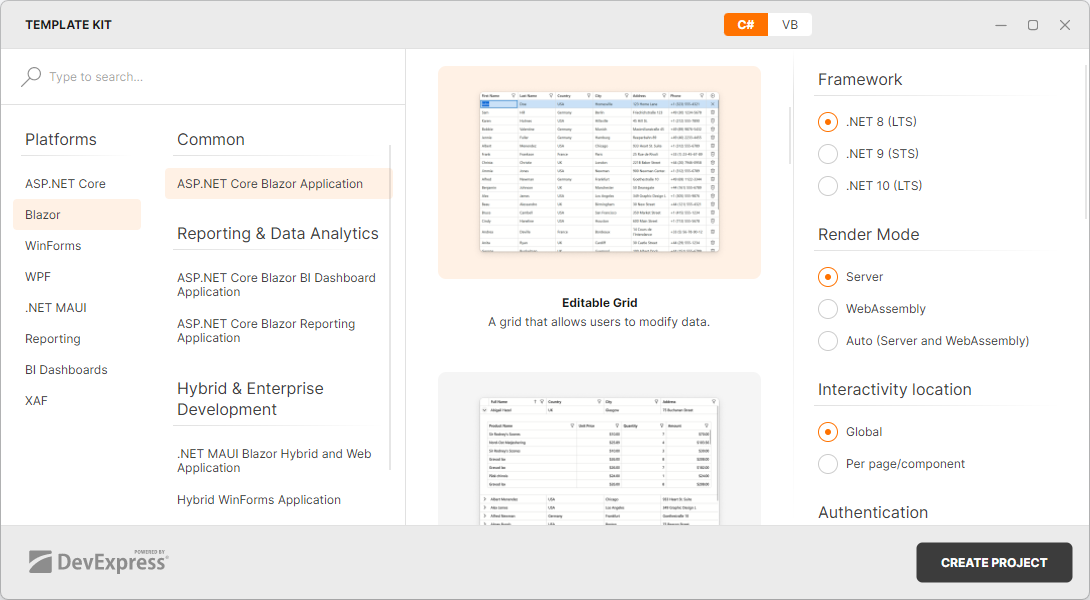
Task: Select ASP.NET Core Blazor BI Dashboard Application
Action: point(277,284)
